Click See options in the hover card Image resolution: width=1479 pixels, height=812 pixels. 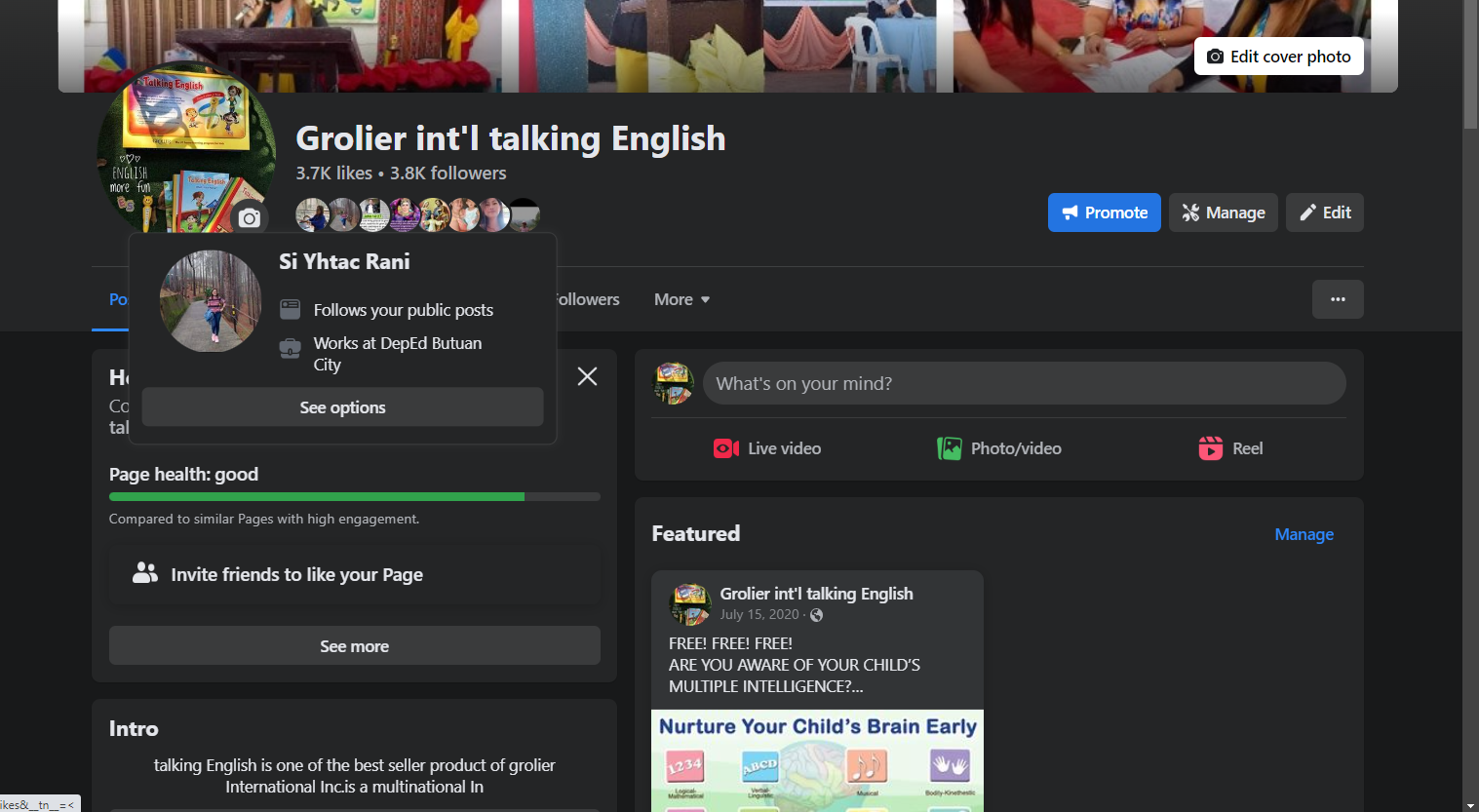tap(342, 407)
